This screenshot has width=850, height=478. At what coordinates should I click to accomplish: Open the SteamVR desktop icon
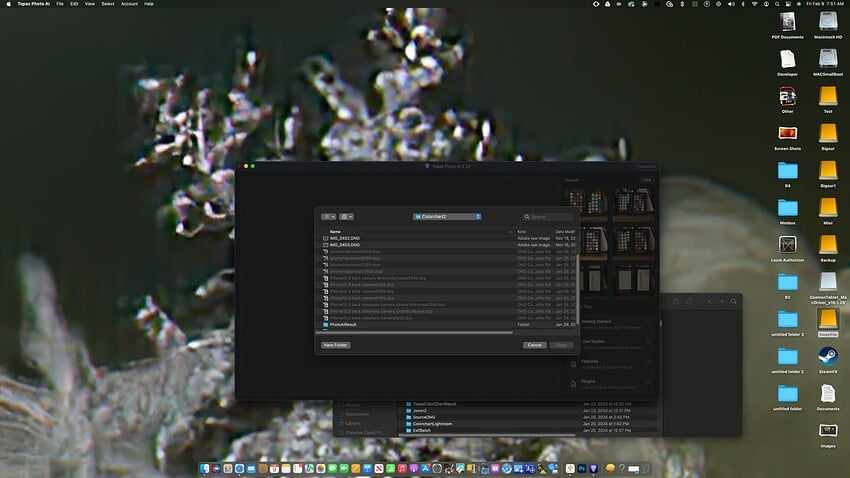tap(828, 357)
